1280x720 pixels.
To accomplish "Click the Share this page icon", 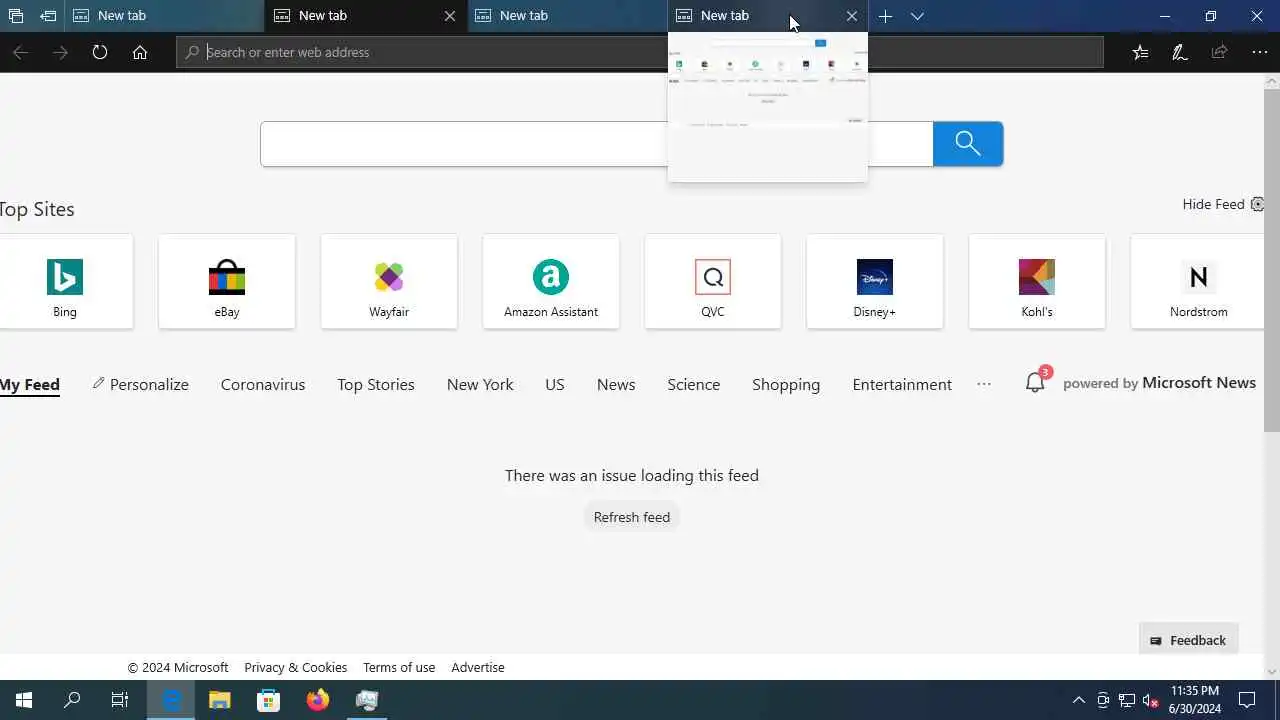I will tap(1220, 52).
